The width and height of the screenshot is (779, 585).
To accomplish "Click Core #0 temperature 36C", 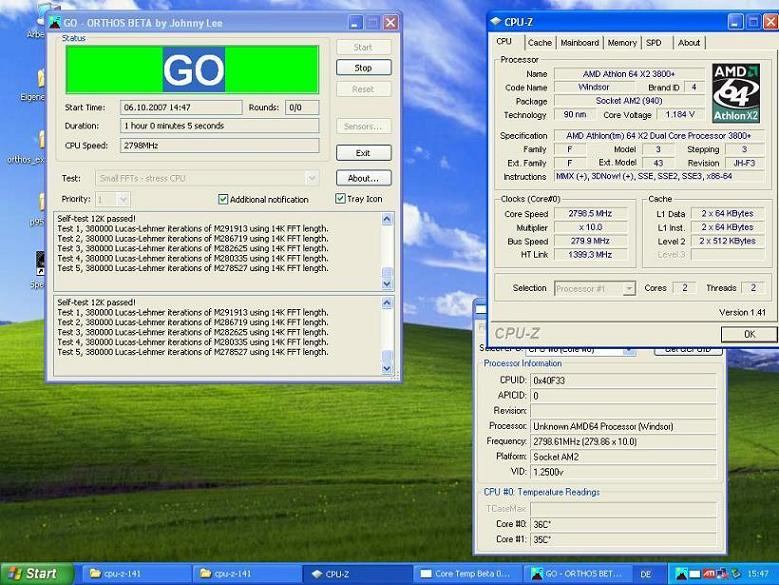I will point(623,524).
